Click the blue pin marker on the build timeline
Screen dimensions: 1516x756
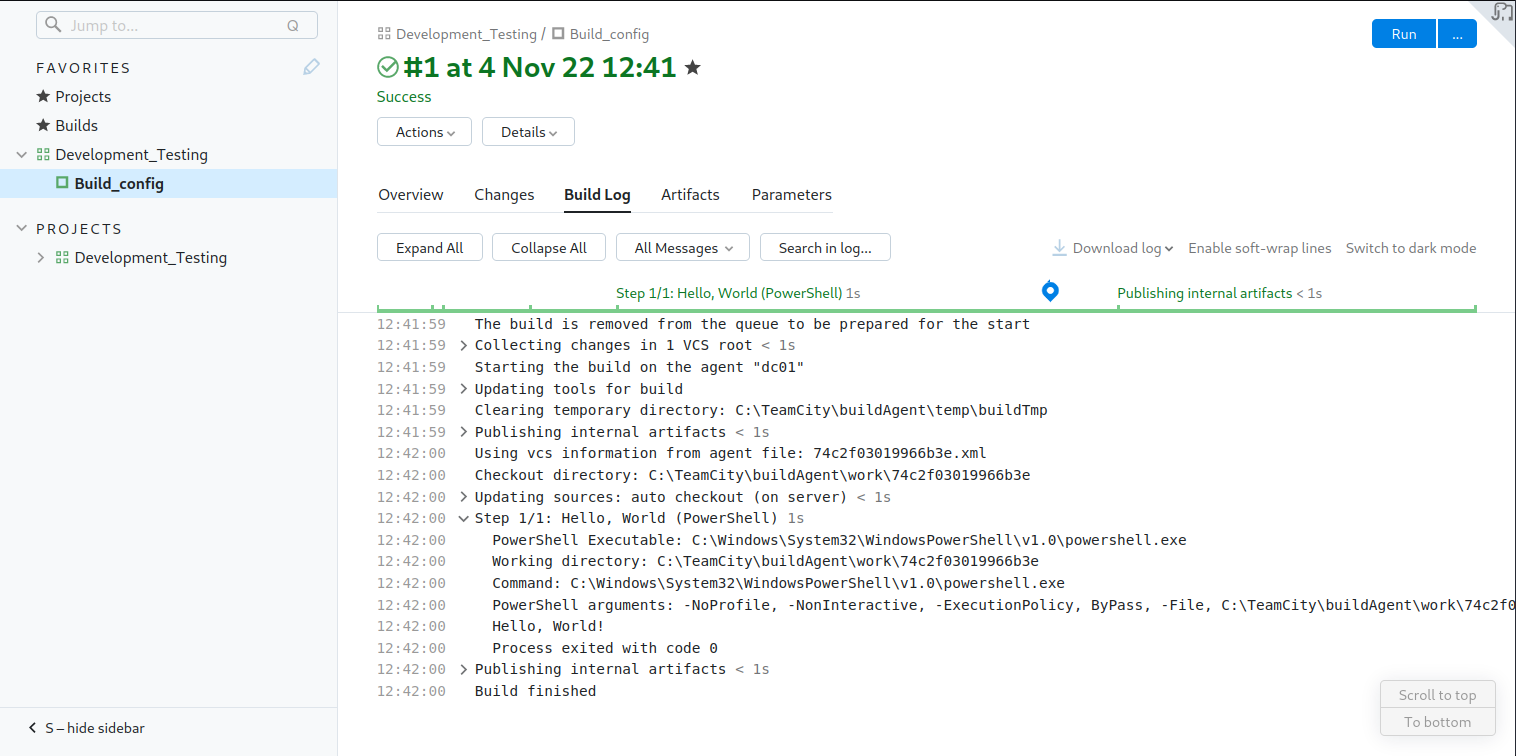point(1050,291)
